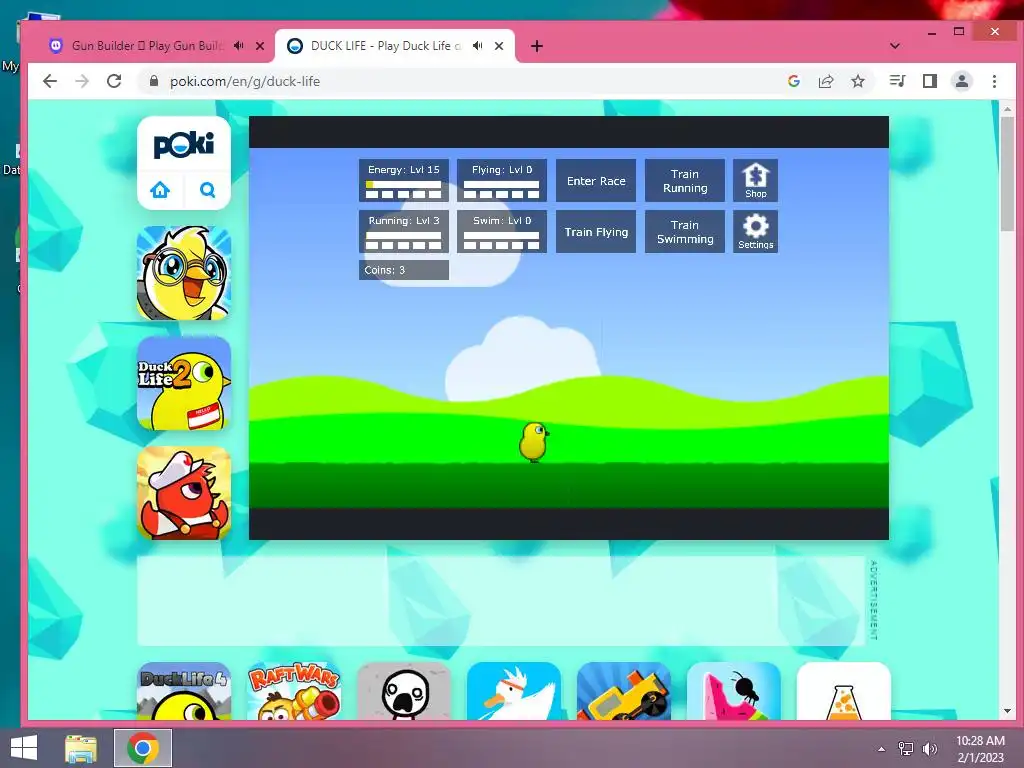
Task: Click the yellow duck character
Action: click(534, 442)
